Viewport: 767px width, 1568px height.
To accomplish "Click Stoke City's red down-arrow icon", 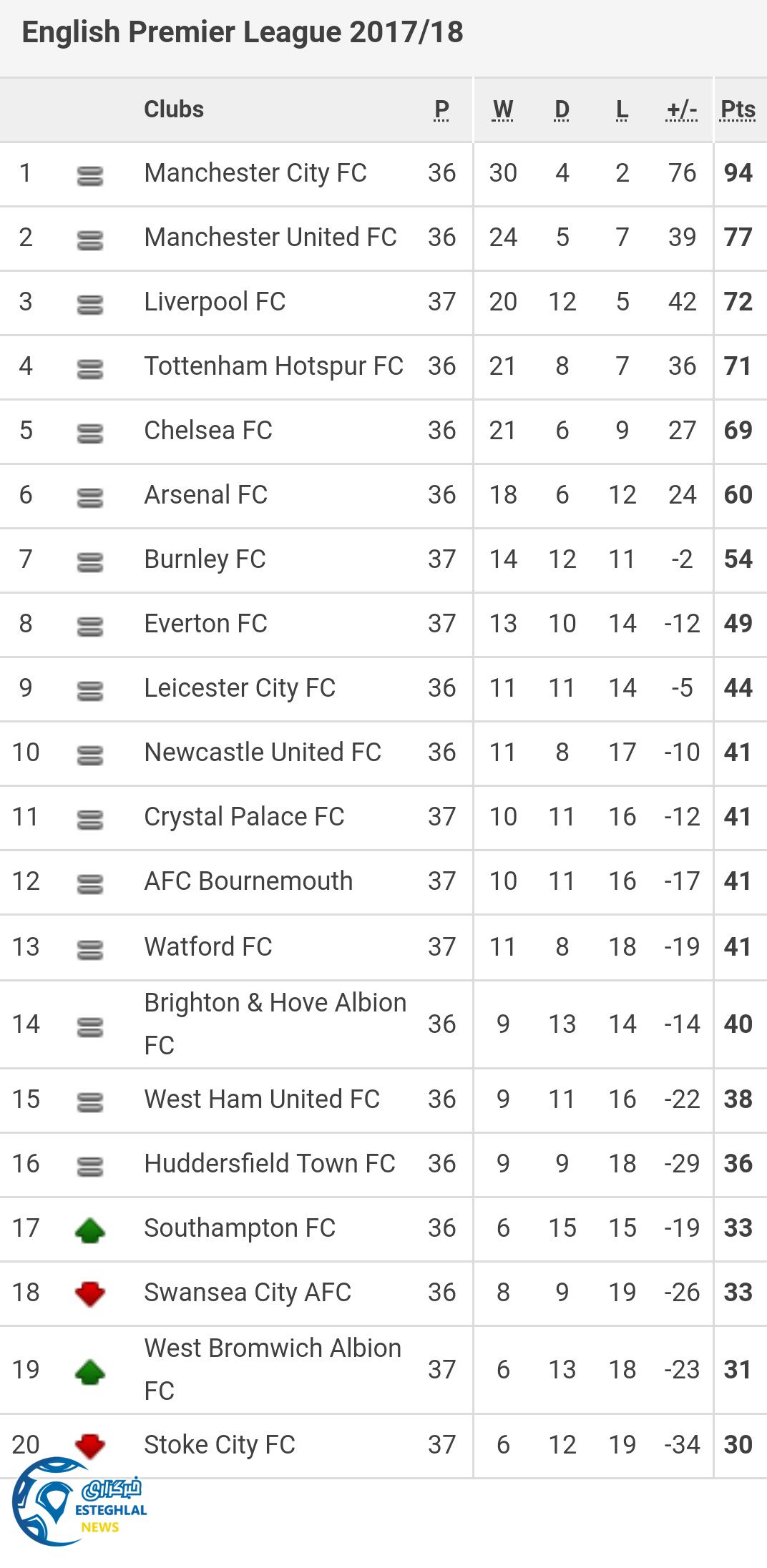I will click(x=90, y=1446).
